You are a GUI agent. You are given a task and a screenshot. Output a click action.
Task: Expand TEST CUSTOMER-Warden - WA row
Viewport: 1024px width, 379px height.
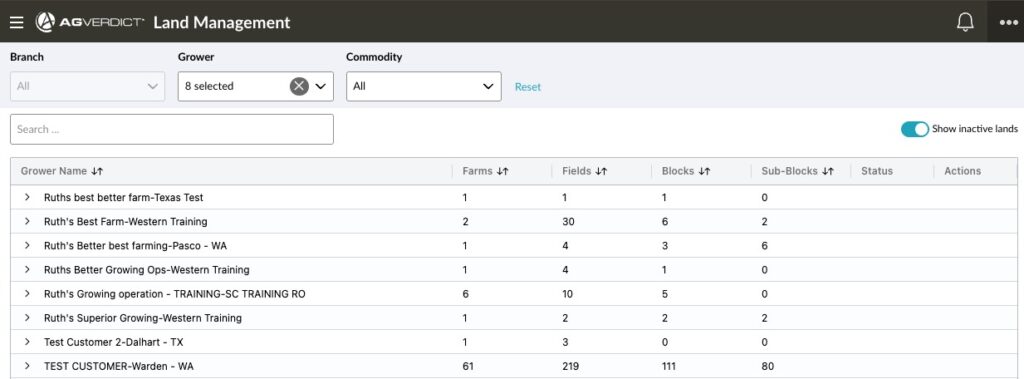27,366
